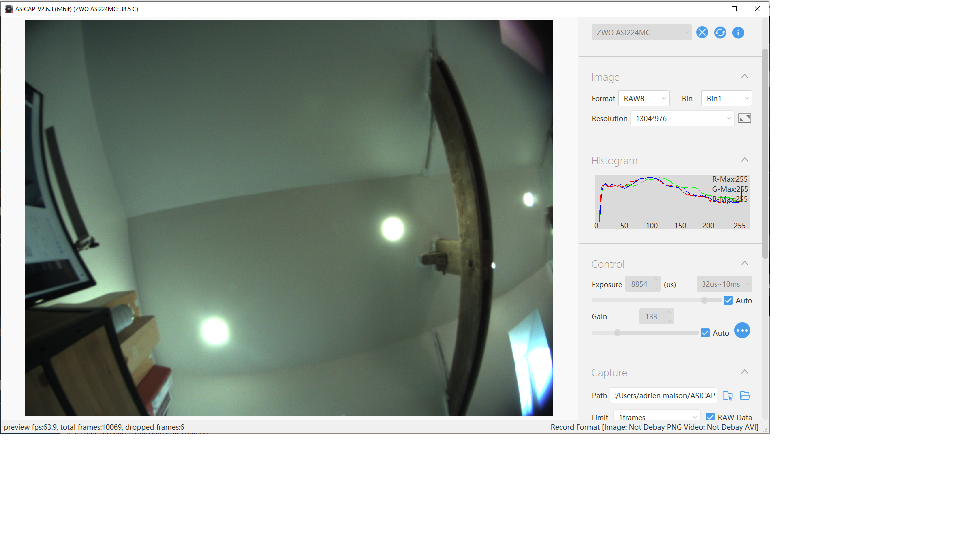The height and width of the screenshot is (540, 960).
Task: Open the exposure range 32us–10ms dropdown
Action: [x=724, y=284]
